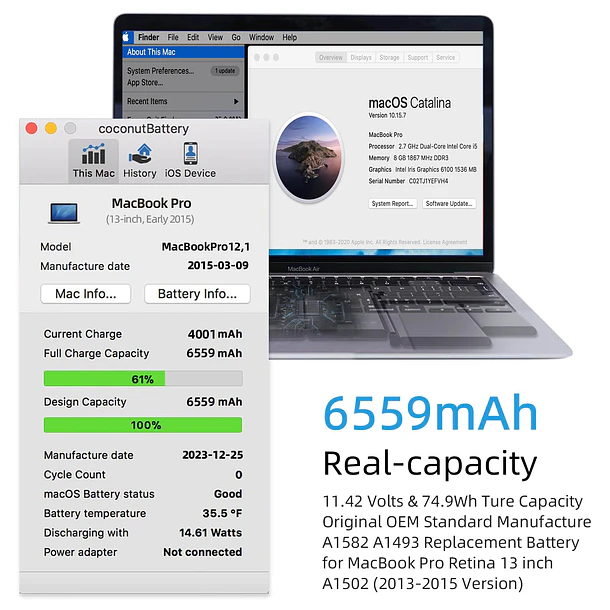Select the This Mac chart icon
Screen dimensions: 610x610
(93, 154)
